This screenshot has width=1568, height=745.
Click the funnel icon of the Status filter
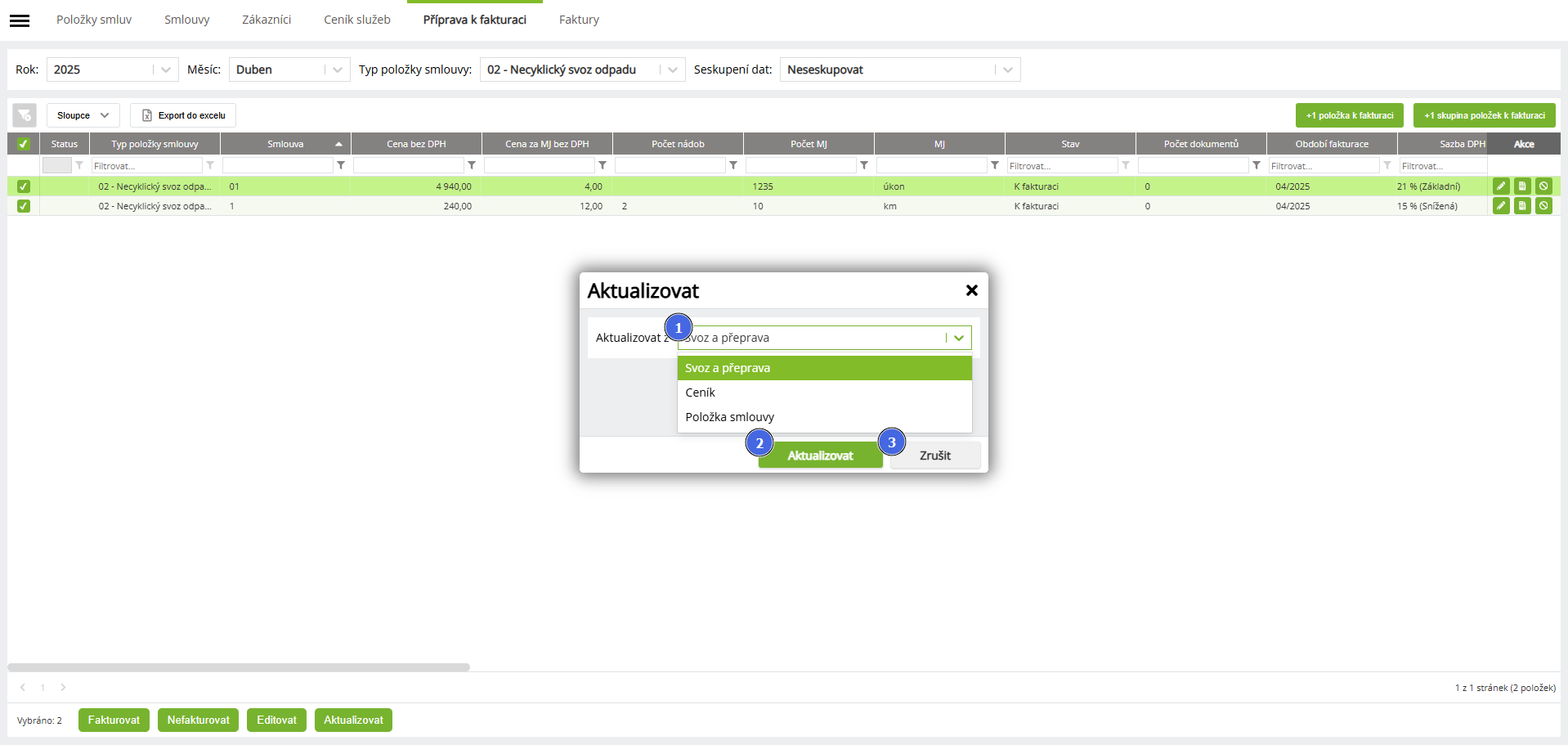(x=79, y=165)
